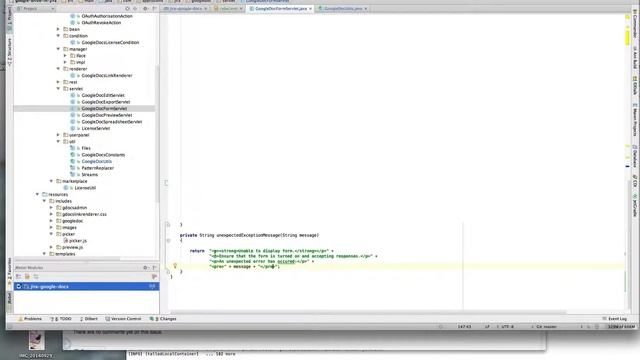Expand the rest package folder
The image size is (640, 360).
58,82
